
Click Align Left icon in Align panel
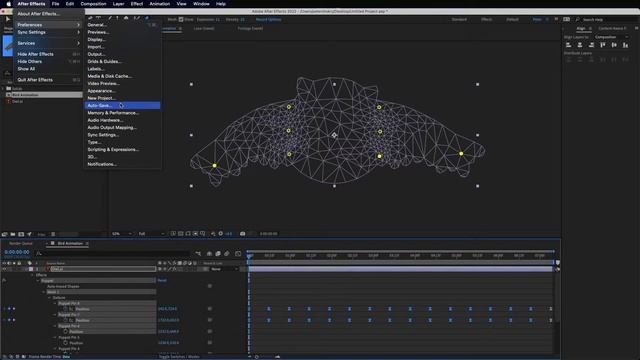click(x=569, y=45)
